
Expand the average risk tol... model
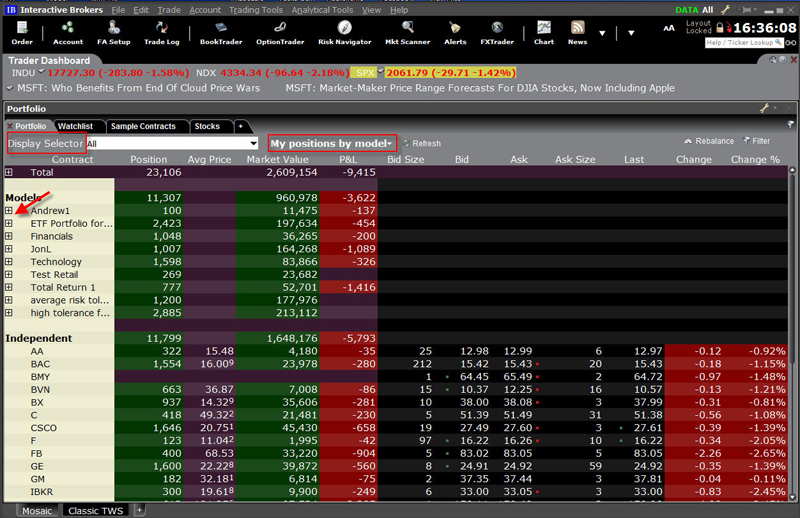pyautogui.click(x=9, y=300)
